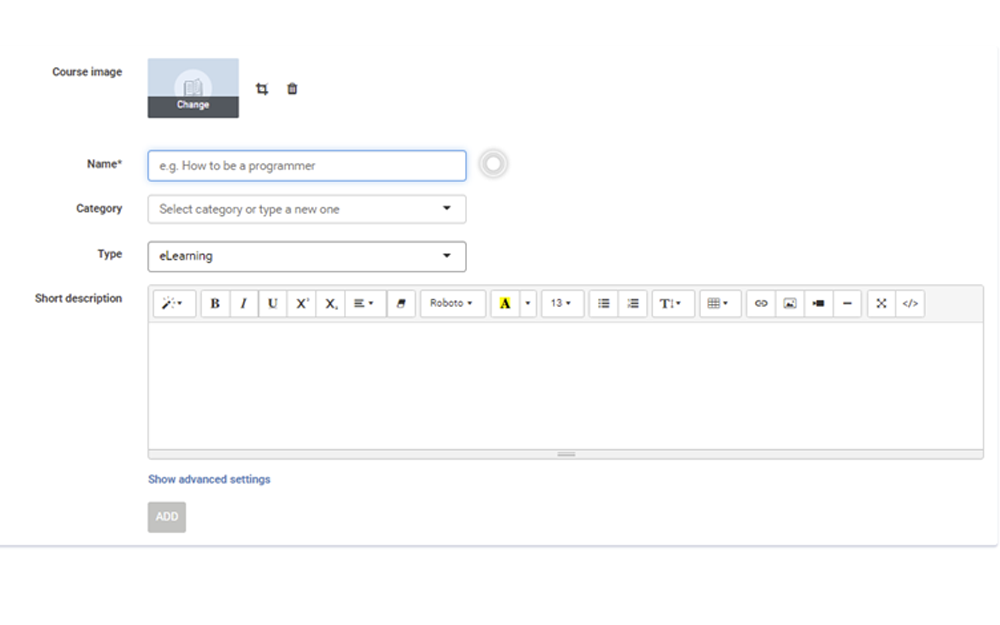This screenshot has width=1000, height=625.
Task: Delete the course image with trash icon
Action: click(x=292, y=89)
